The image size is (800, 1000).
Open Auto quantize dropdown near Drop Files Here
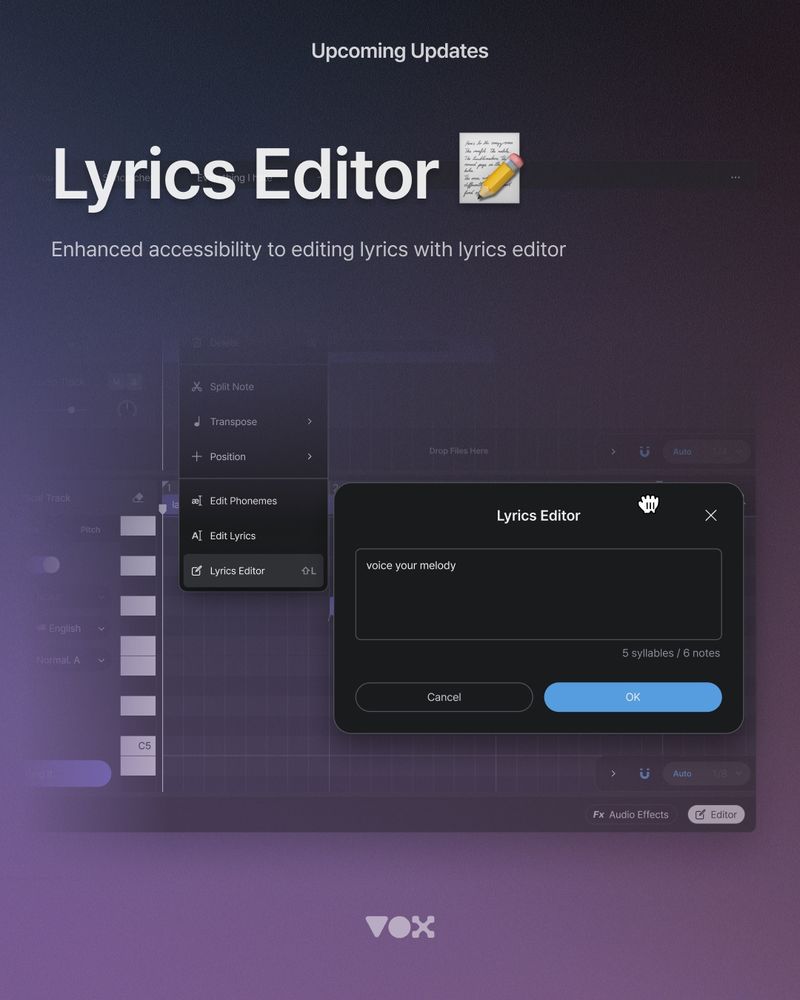pos(706,452)
